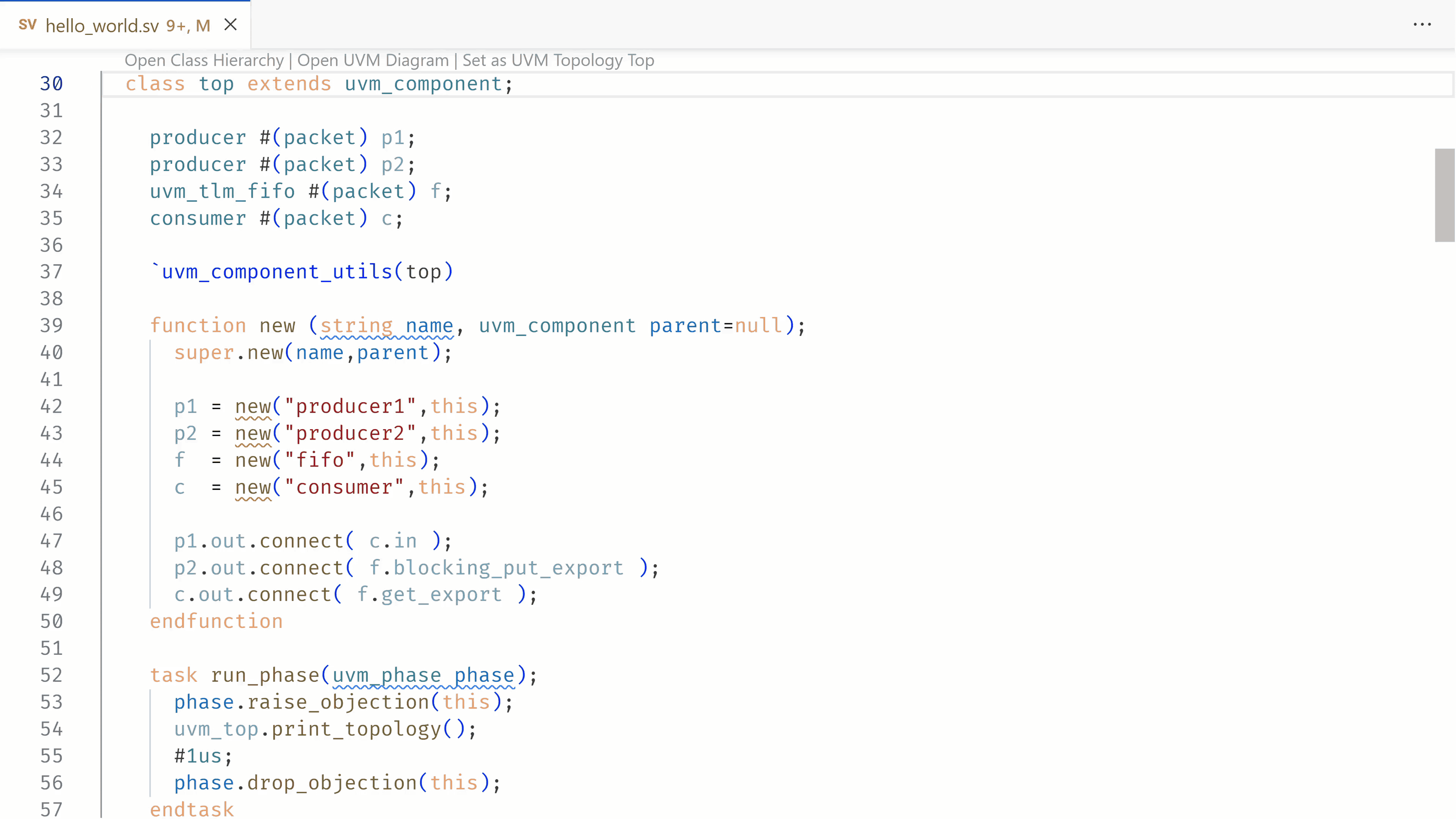
Task: Click line number 52 in the gutter
Action: [51, 676]
